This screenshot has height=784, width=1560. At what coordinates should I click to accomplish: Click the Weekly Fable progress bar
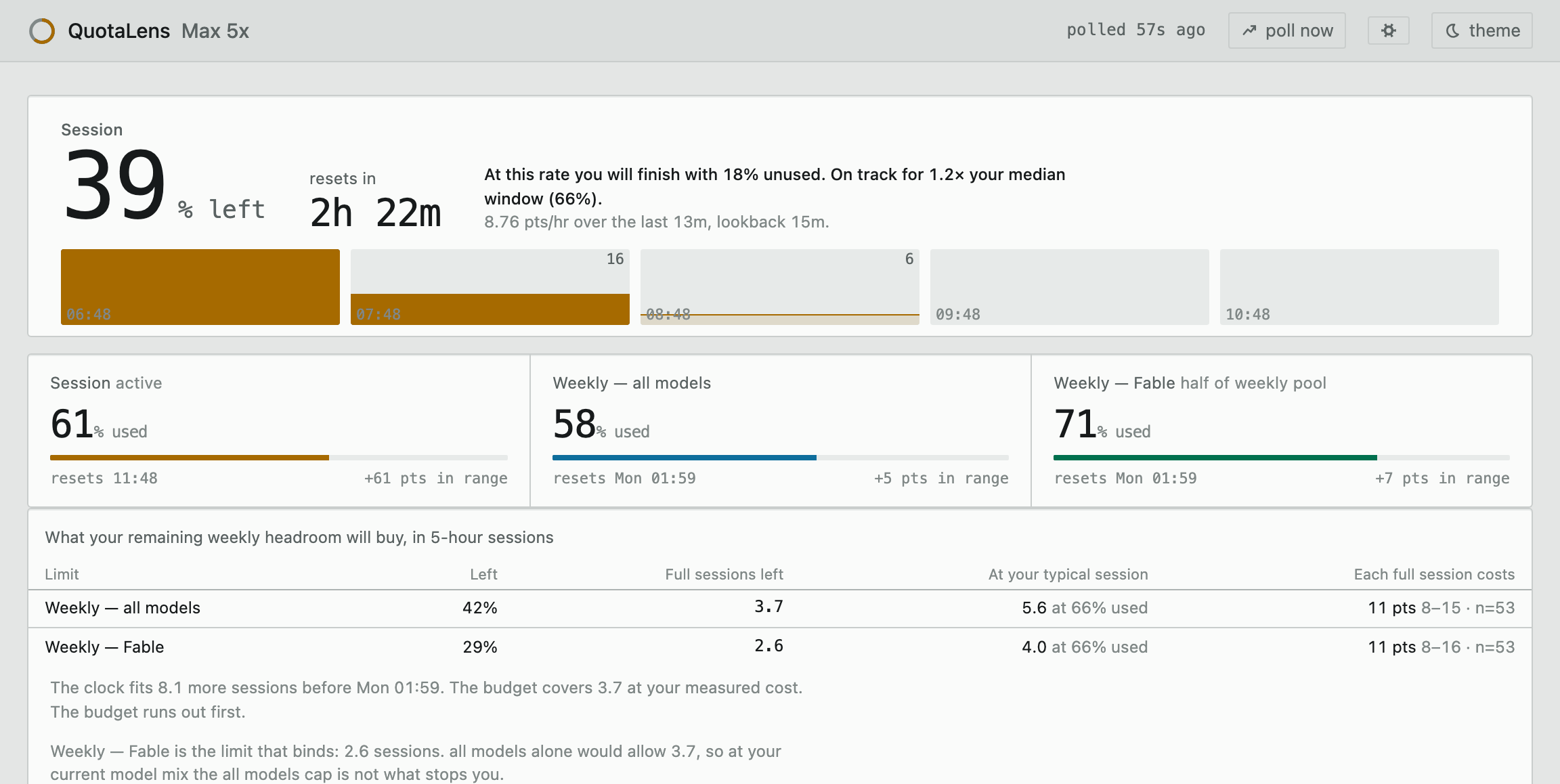(x=1282, y=458)
